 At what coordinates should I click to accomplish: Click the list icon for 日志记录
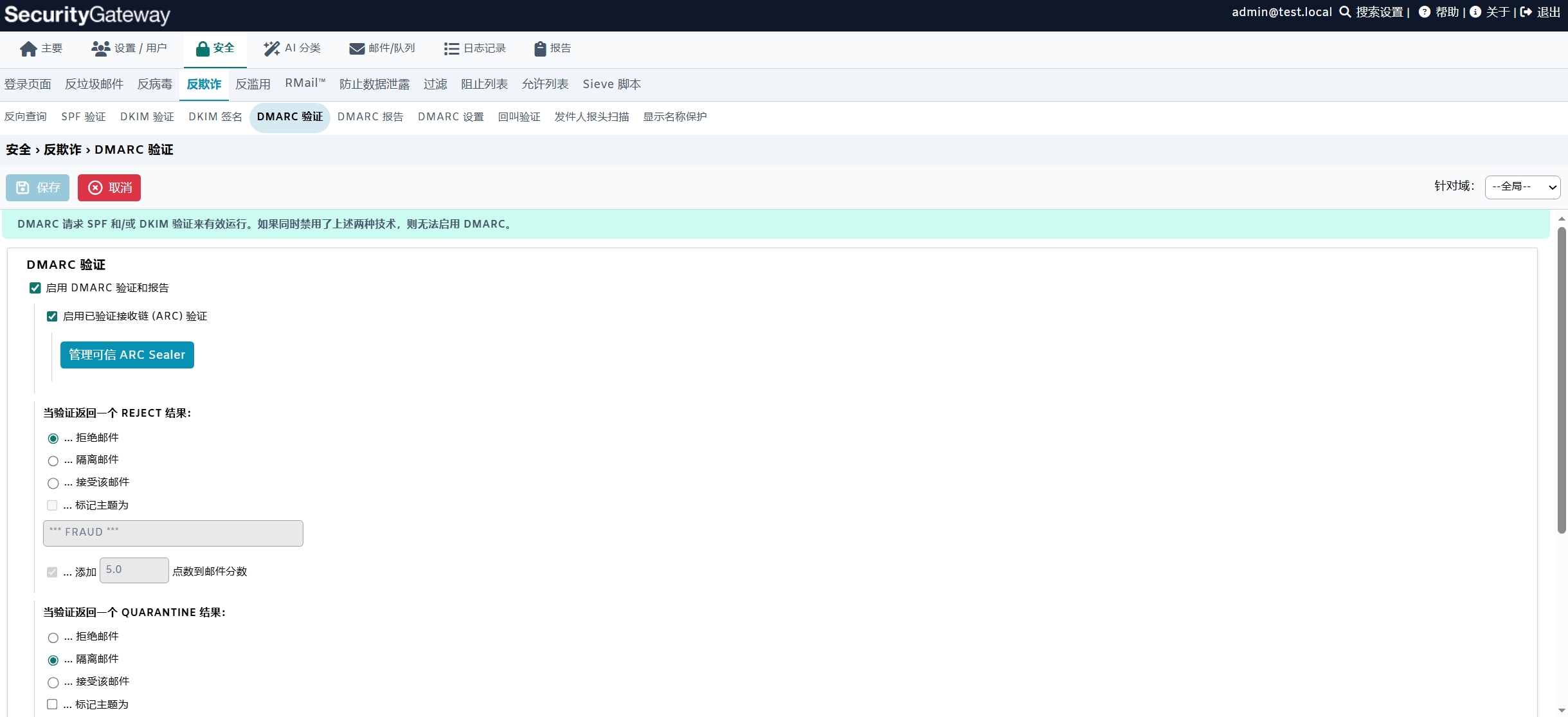point(451,49)
